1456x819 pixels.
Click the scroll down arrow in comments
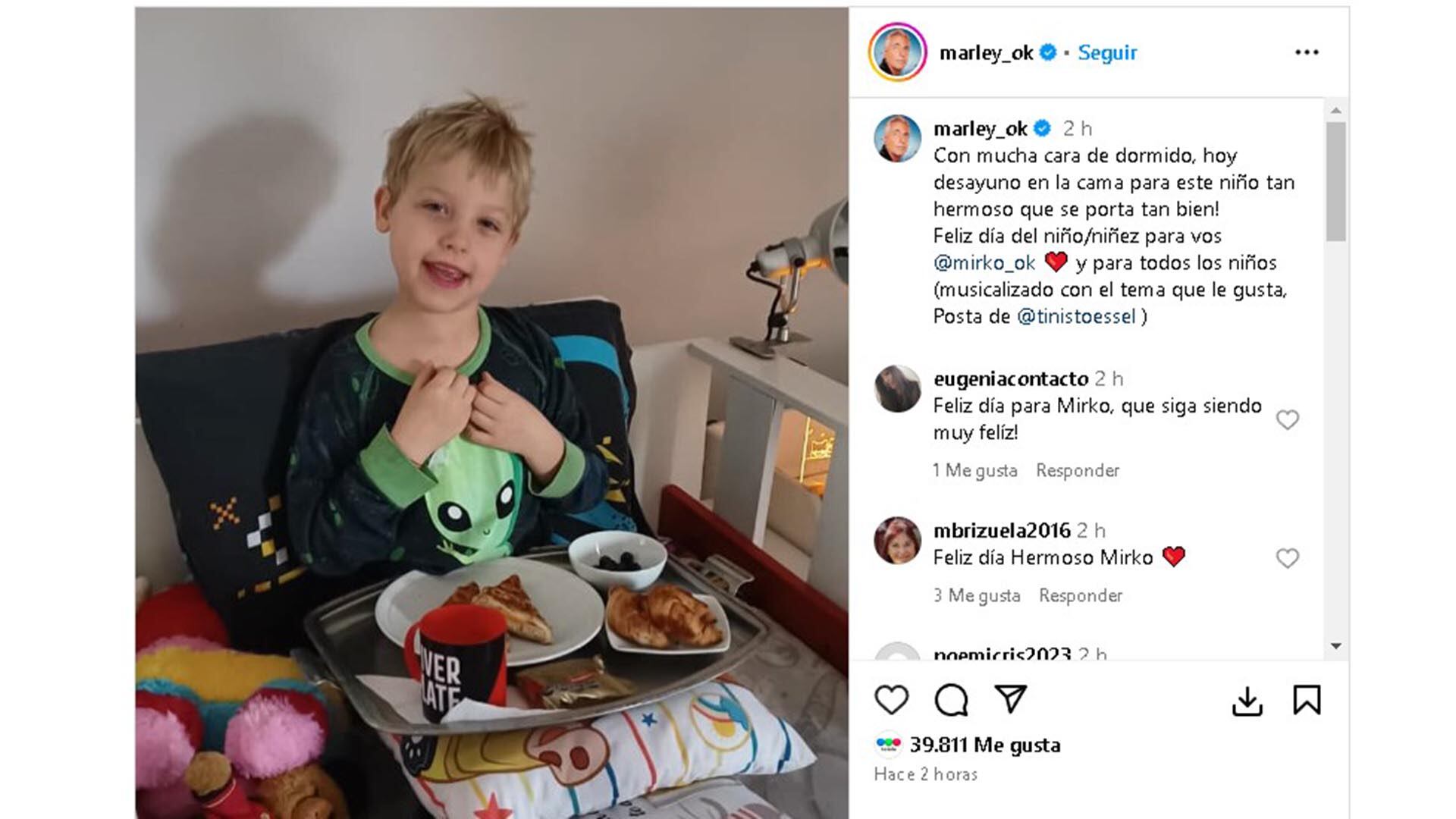(x=1335, y=646)
